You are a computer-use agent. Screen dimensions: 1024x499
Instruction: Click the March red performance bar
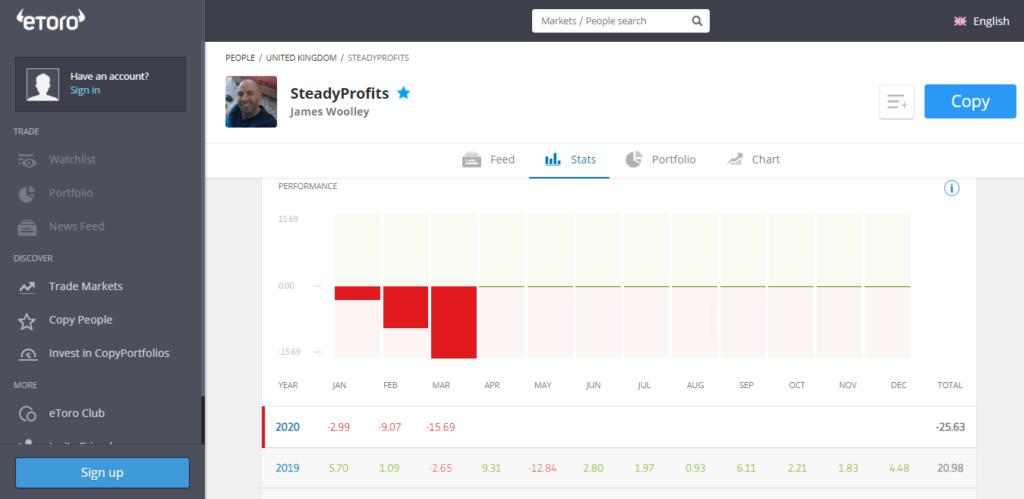coord(454,323)
